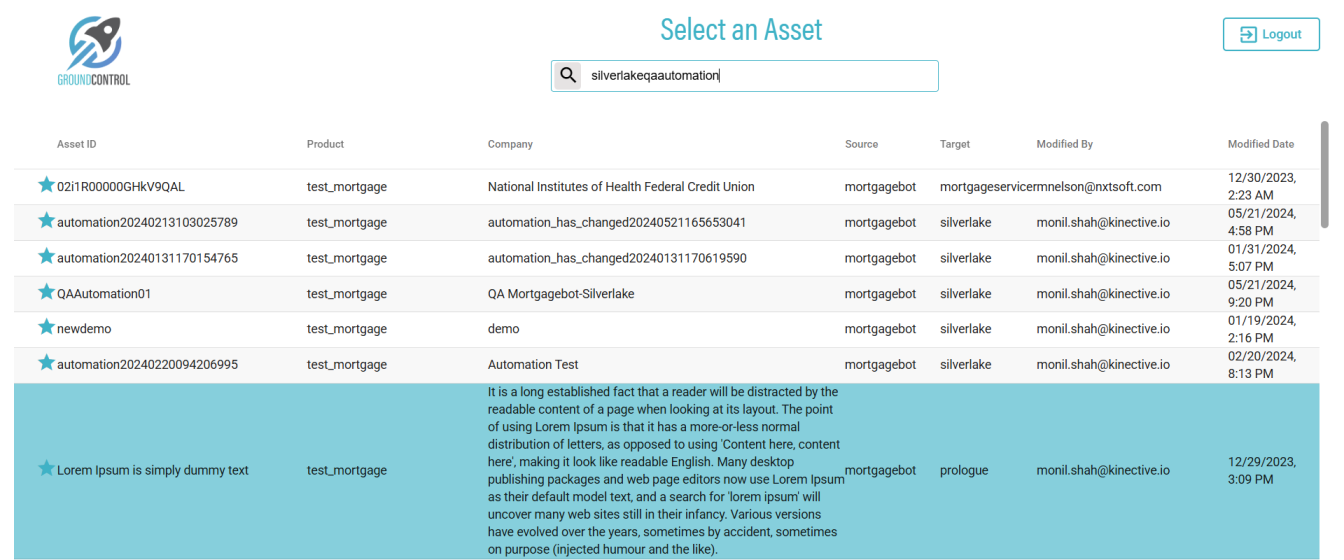Select National Institutes of Health Federal Credit Union

[620, 187]
